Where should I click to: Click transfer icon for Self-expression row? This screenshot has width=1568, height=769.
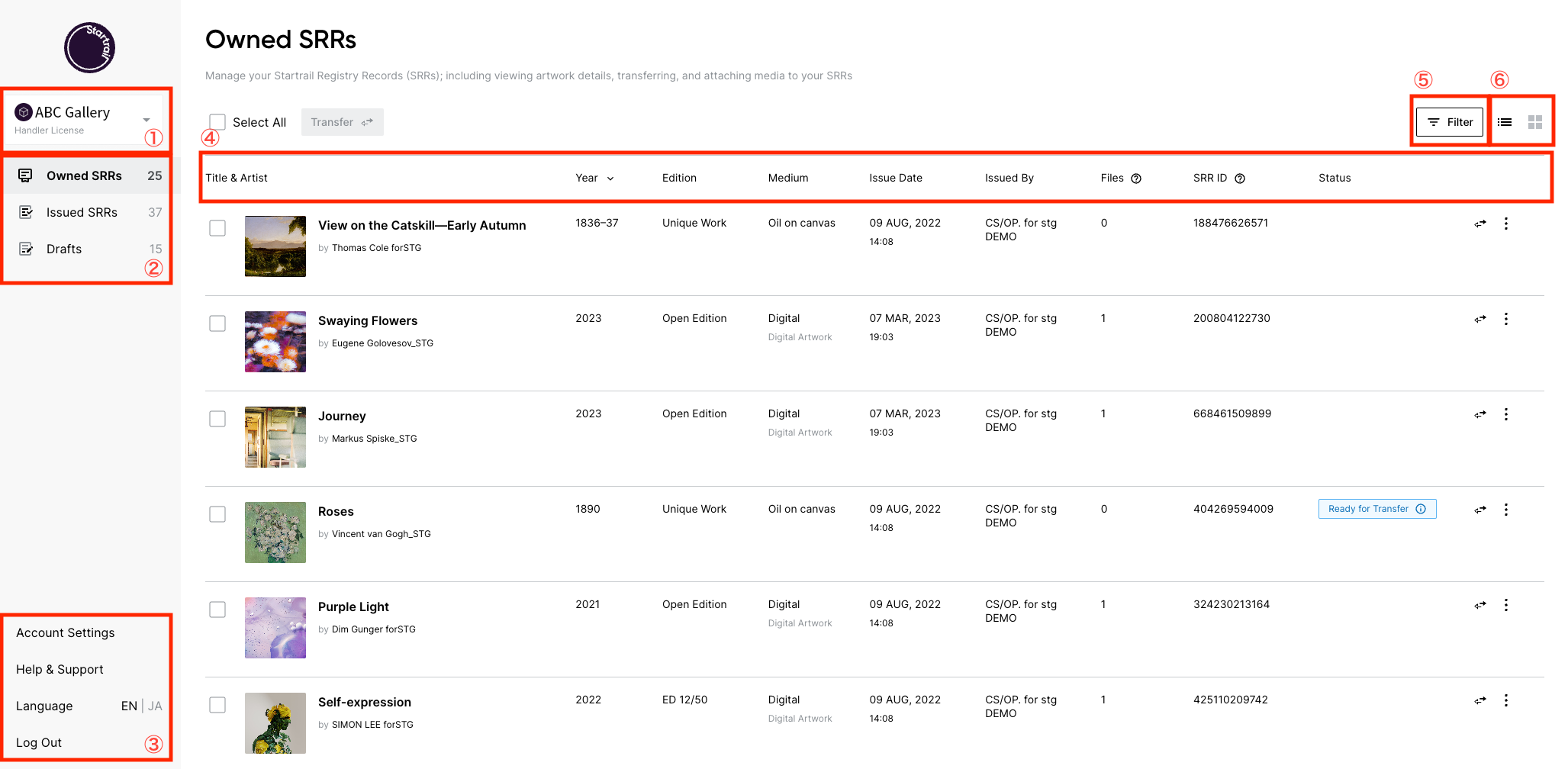(1480, 700)
